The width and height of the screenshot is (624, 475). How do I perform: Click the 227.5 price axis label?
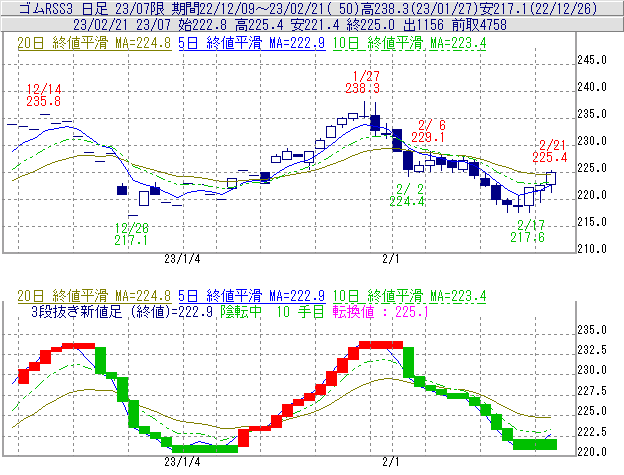pos(592,391)
